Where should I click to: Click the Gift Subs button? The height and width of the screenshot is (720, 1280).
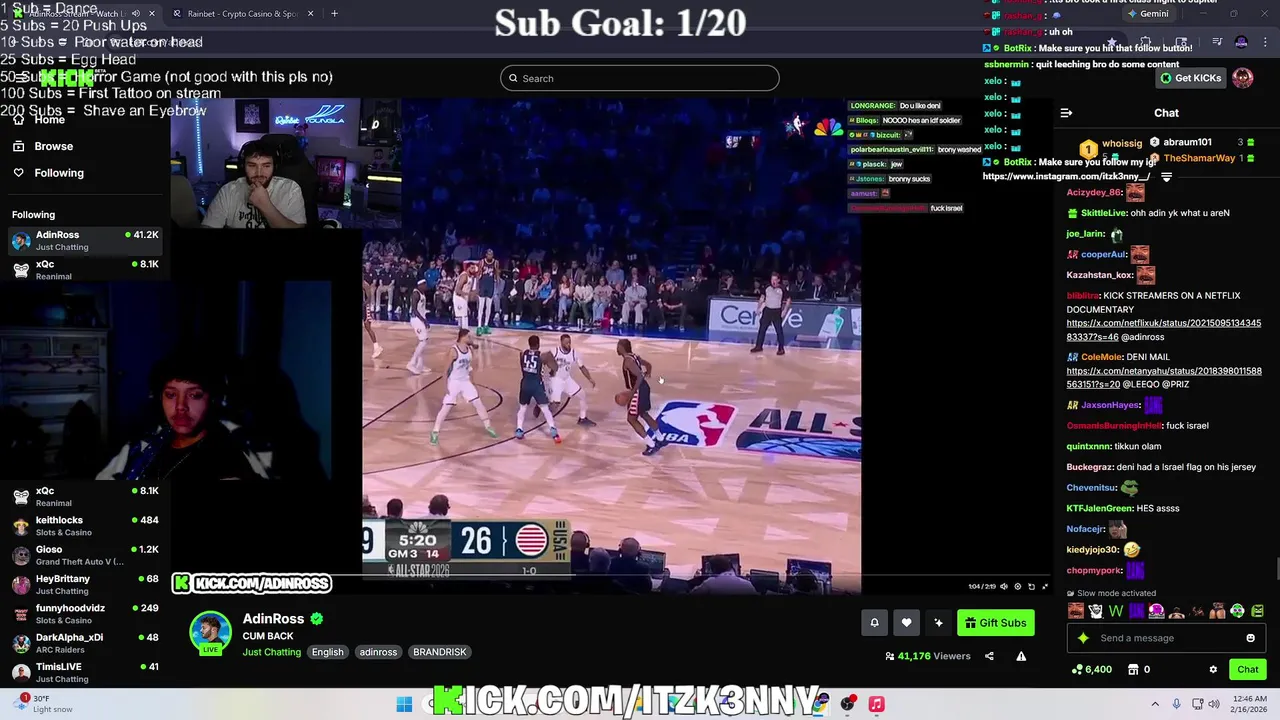pyautogui.click(x=995, y=623)
